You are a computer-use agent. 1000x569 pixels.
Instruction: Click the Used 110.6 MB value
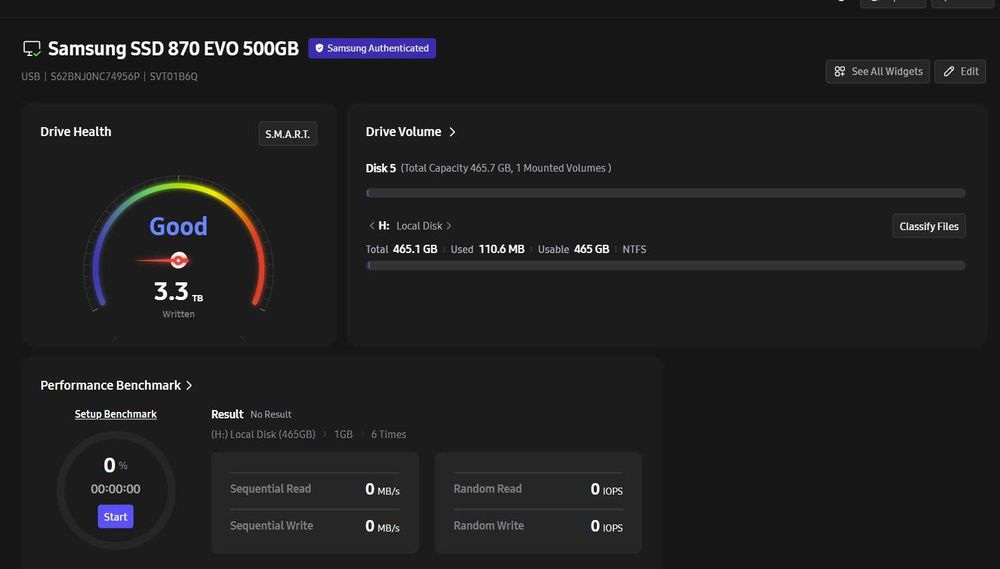point(502,249)
